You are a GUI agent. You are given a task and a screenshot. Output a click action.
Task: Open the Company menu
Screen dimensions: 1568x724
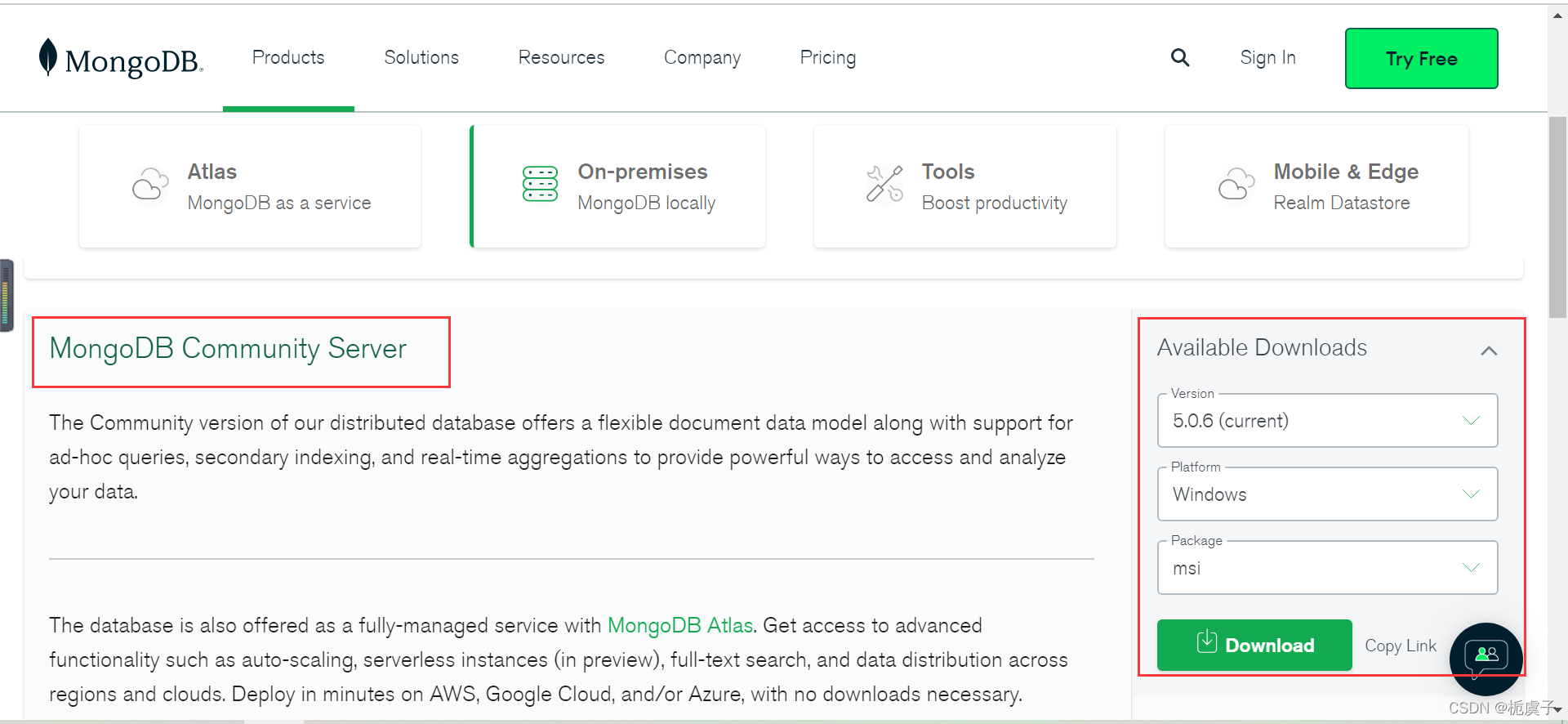coord(702,58)
